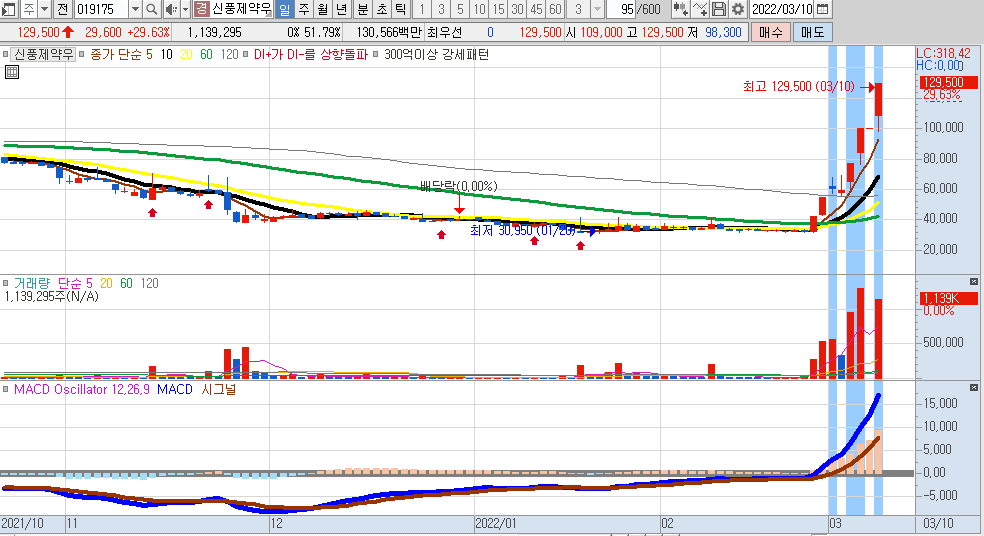Choose the 45 interval button

(x=536, y=9)
